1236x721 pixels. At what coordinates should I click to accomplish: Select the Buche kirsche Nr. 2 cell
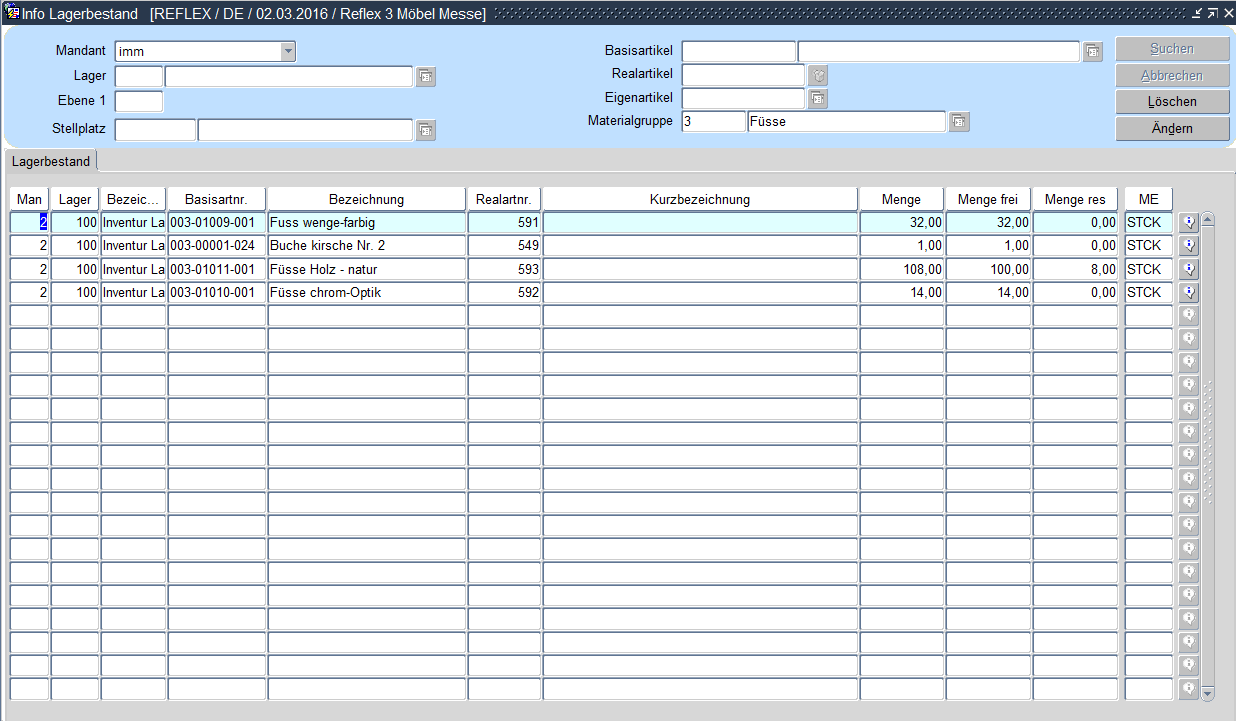pyautogui.click(x=366, y=246)
